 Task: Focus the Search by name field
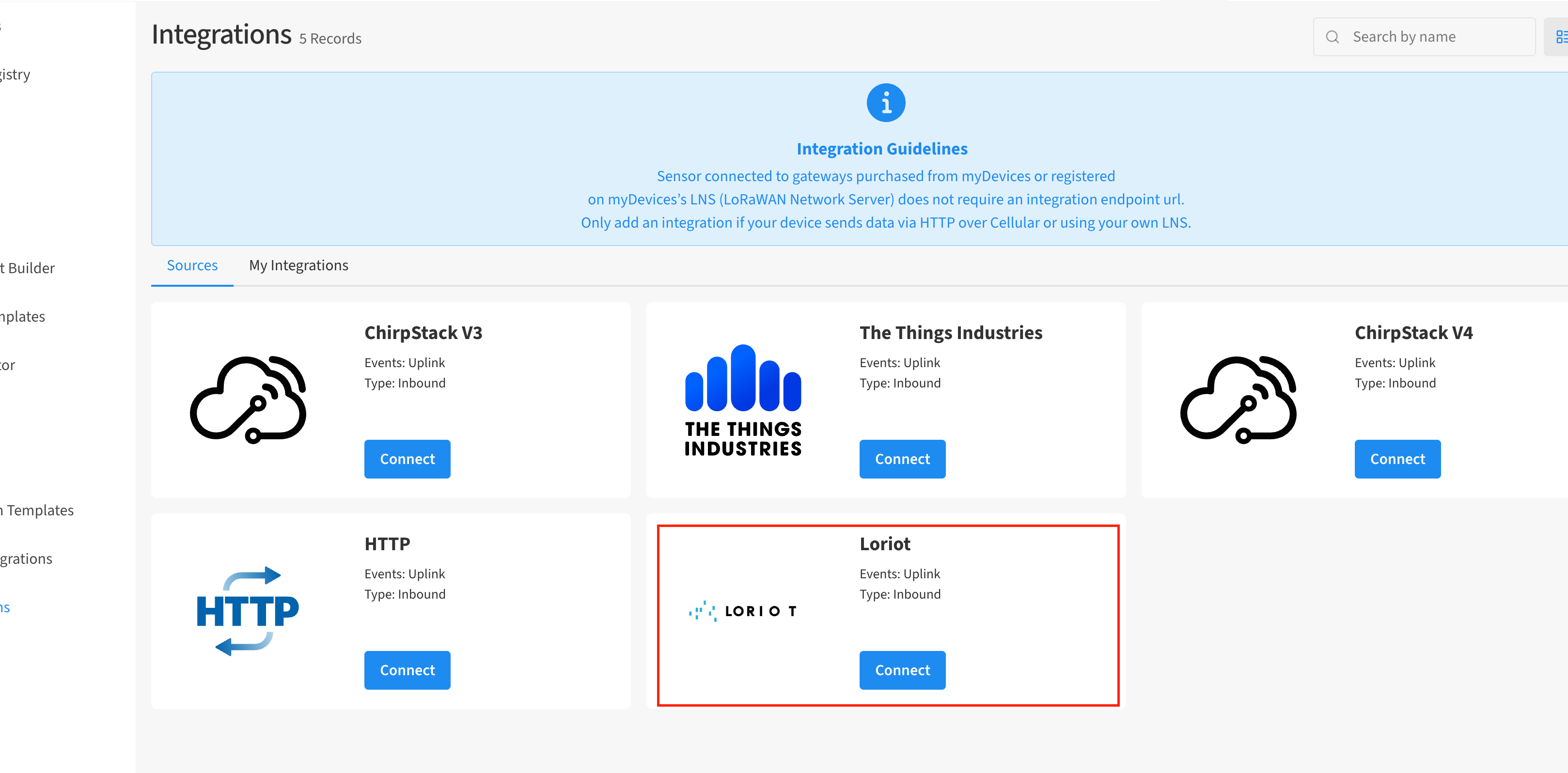point(1424,37)
